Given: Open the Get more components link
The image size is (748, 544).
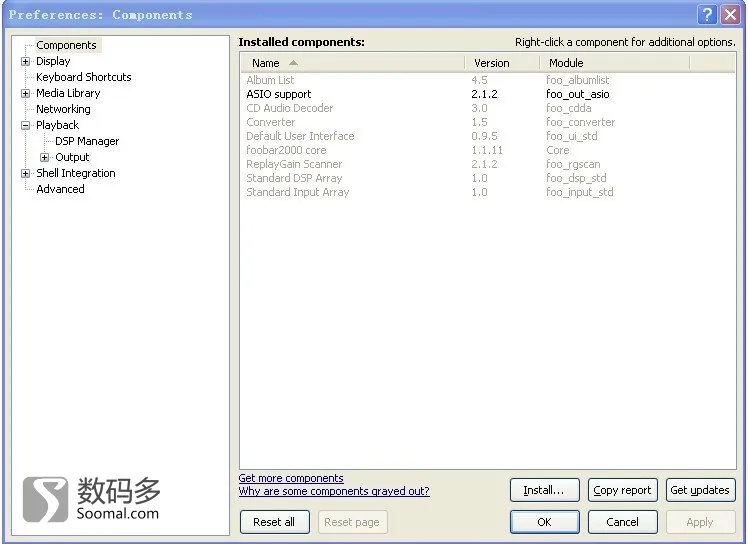Looking at the screenshot, I should [291, 478].
